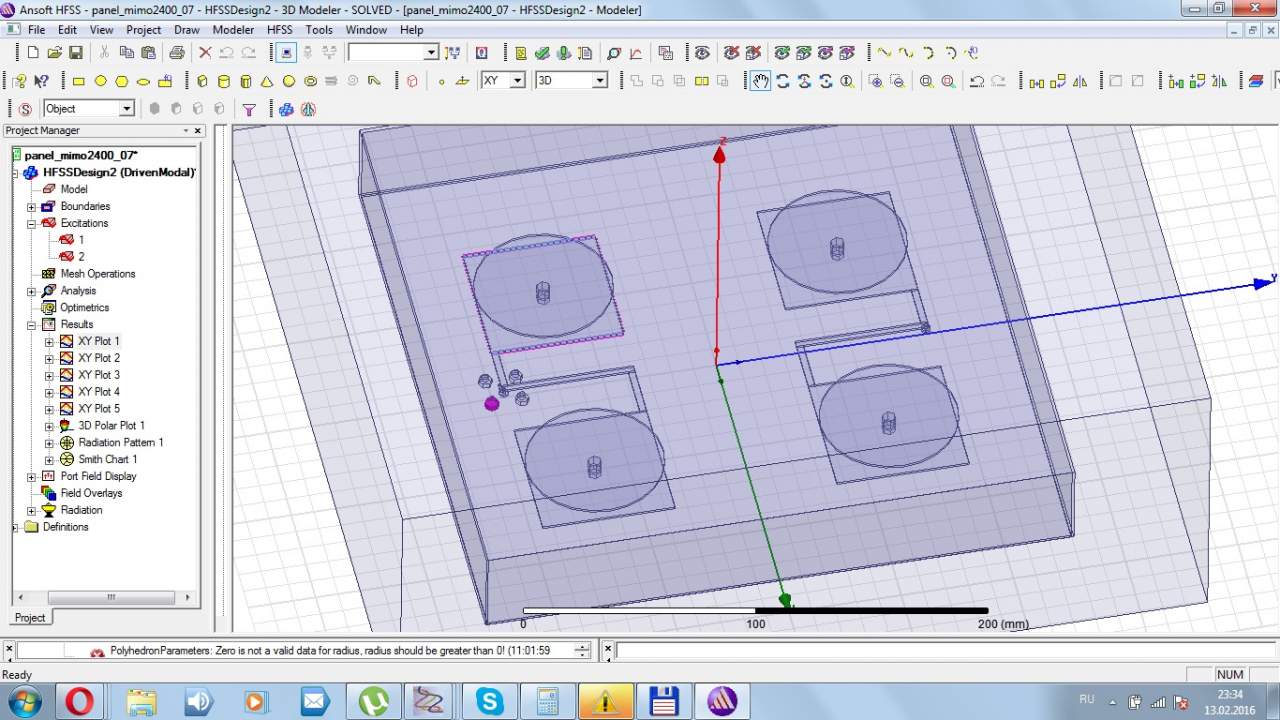Click the green checkmark Validate icon
The image size is (1280, 720).
click(x=542, y=53)
